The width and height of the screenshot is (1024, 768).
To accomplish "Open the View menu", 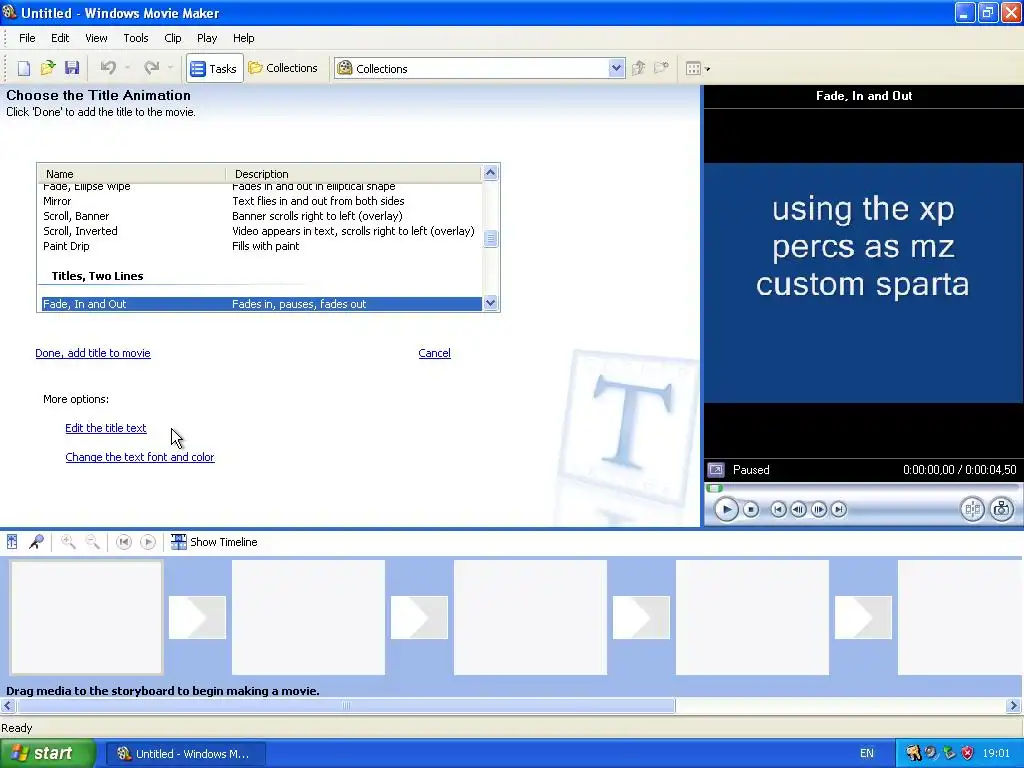I will (x=96, y=38).
